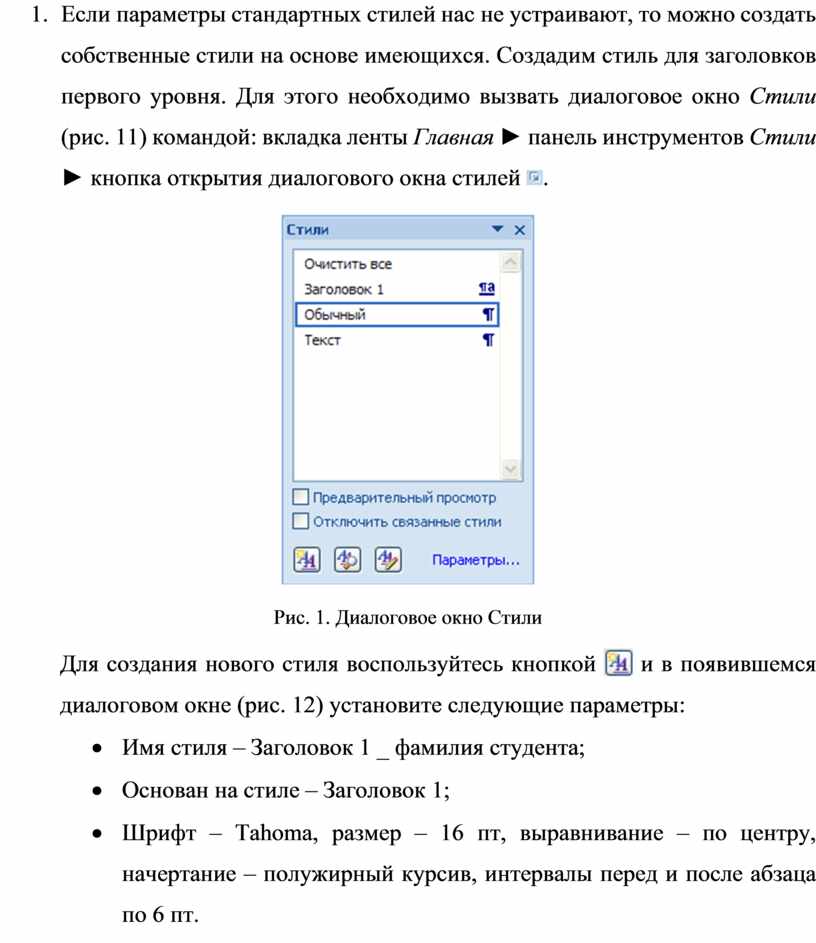Click the styles list scroll down arrow
816x943 pixels.
[511, 468]
